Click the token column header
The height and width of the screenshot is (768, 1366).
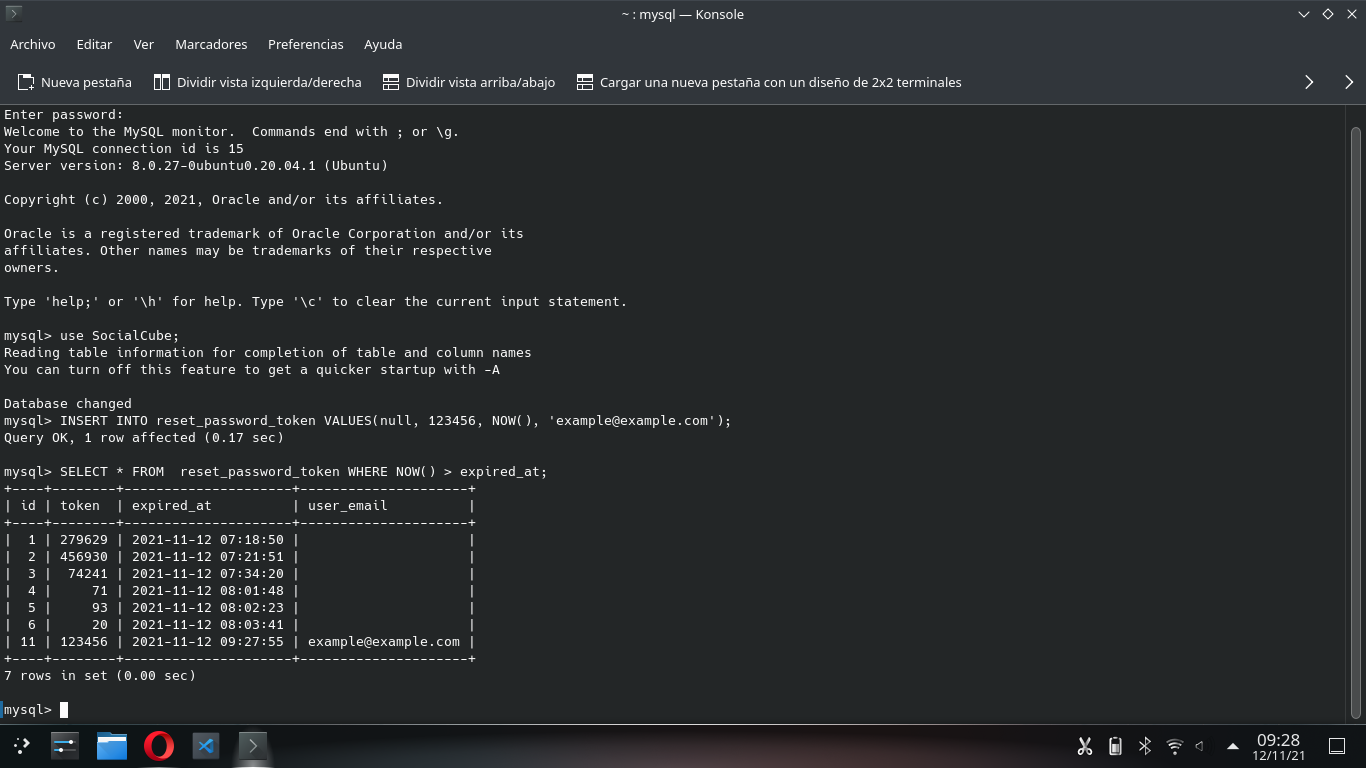80,505
